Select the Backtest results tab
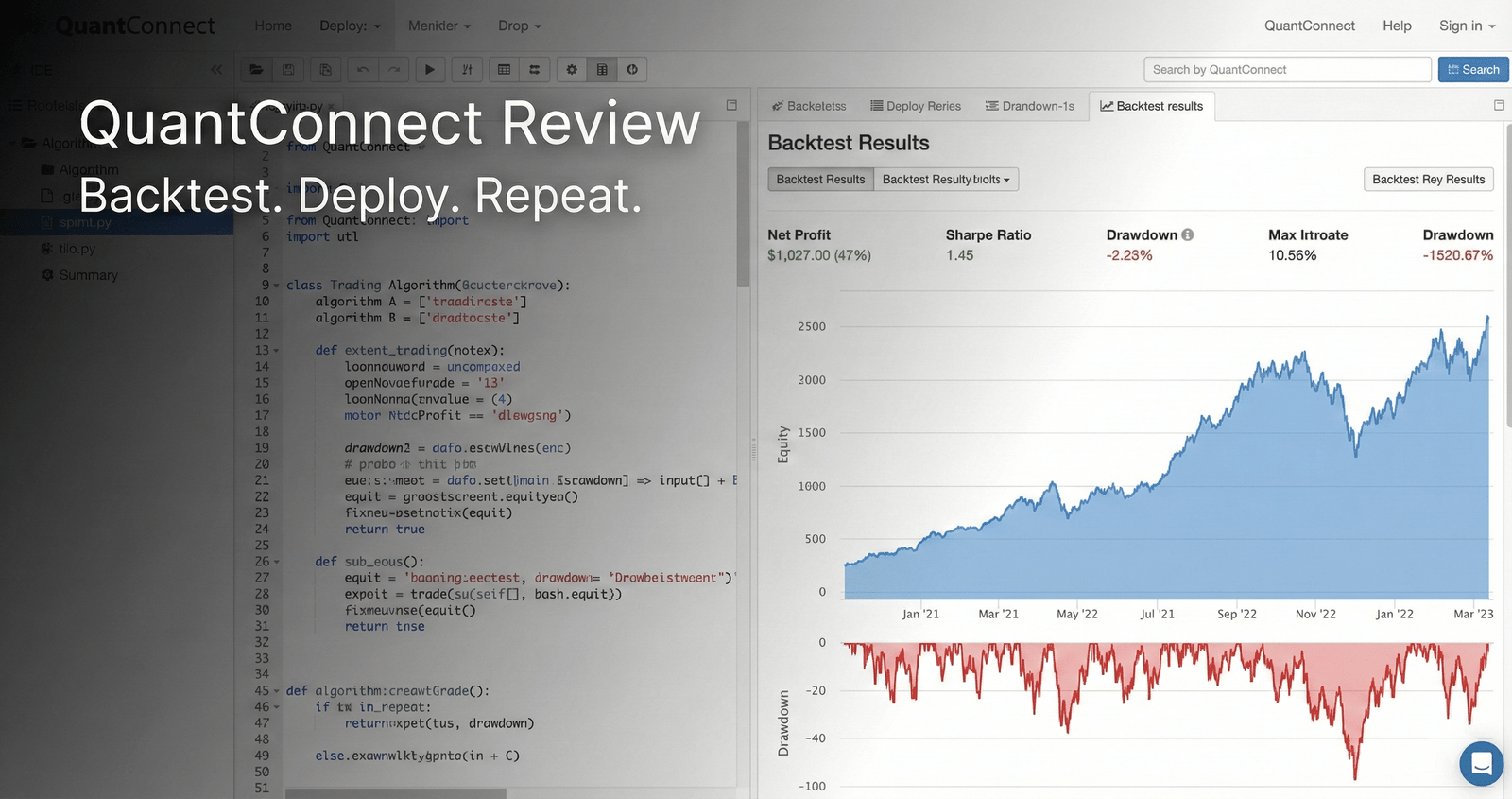 click(1152, 106)
